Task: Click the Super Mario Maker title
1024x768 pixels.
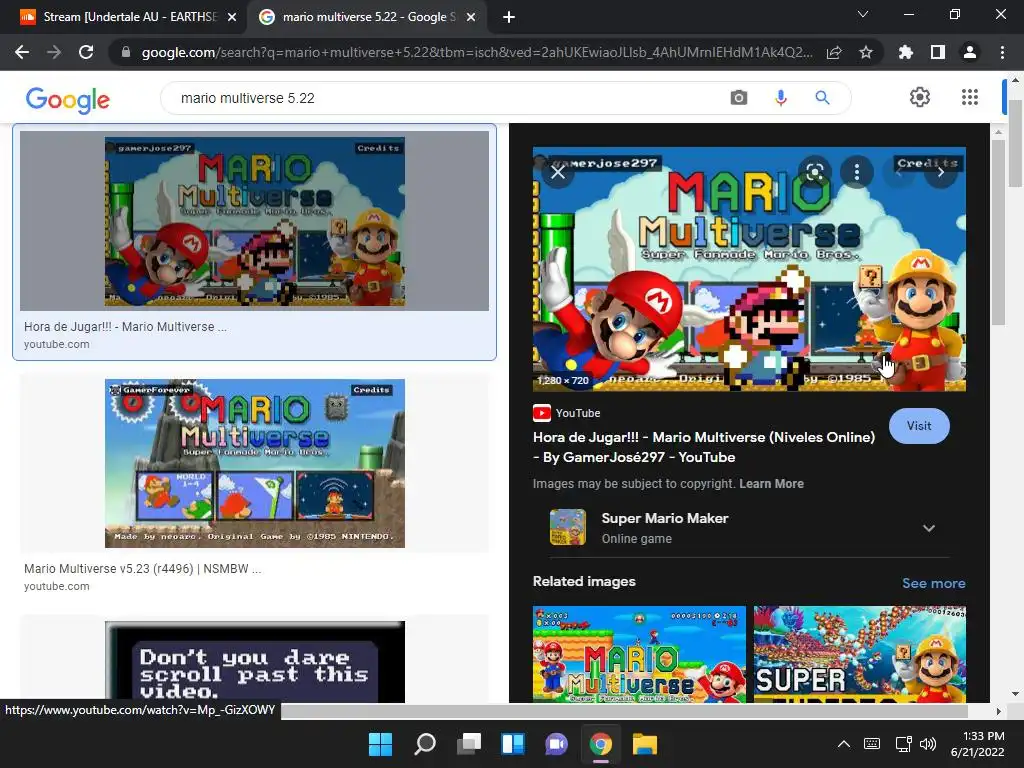Action: click(664, 518)
